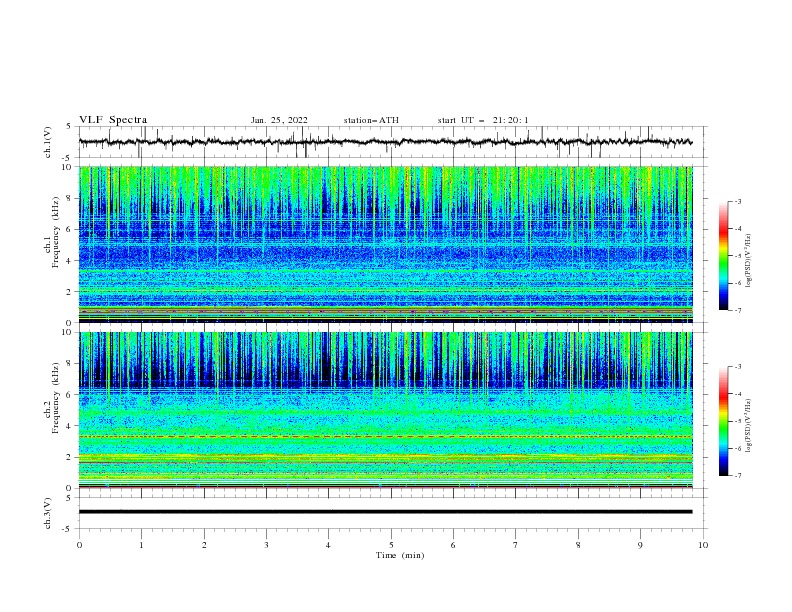This screenshot has width=792, height=612.
Task: Click time axis tick label "1"
Action: click(141, 545)
